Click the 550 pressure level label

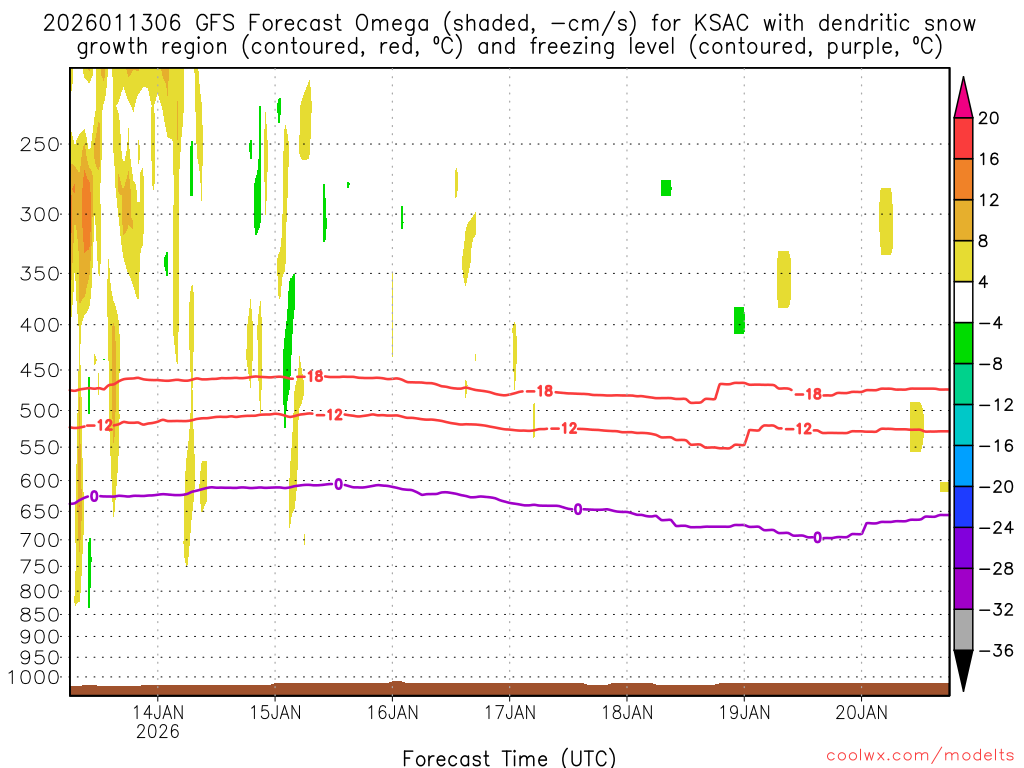coord(40,447)
